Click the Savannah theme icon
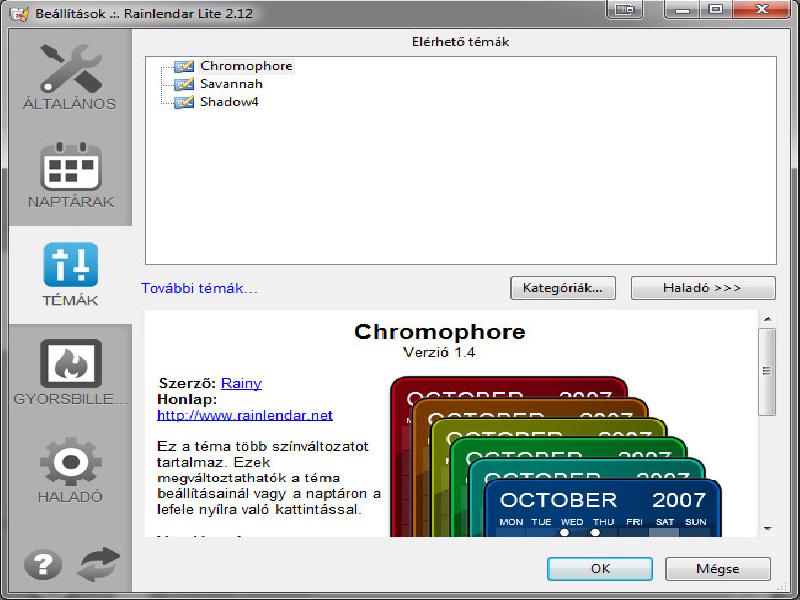The image size is (800, 600). (184, 84)
